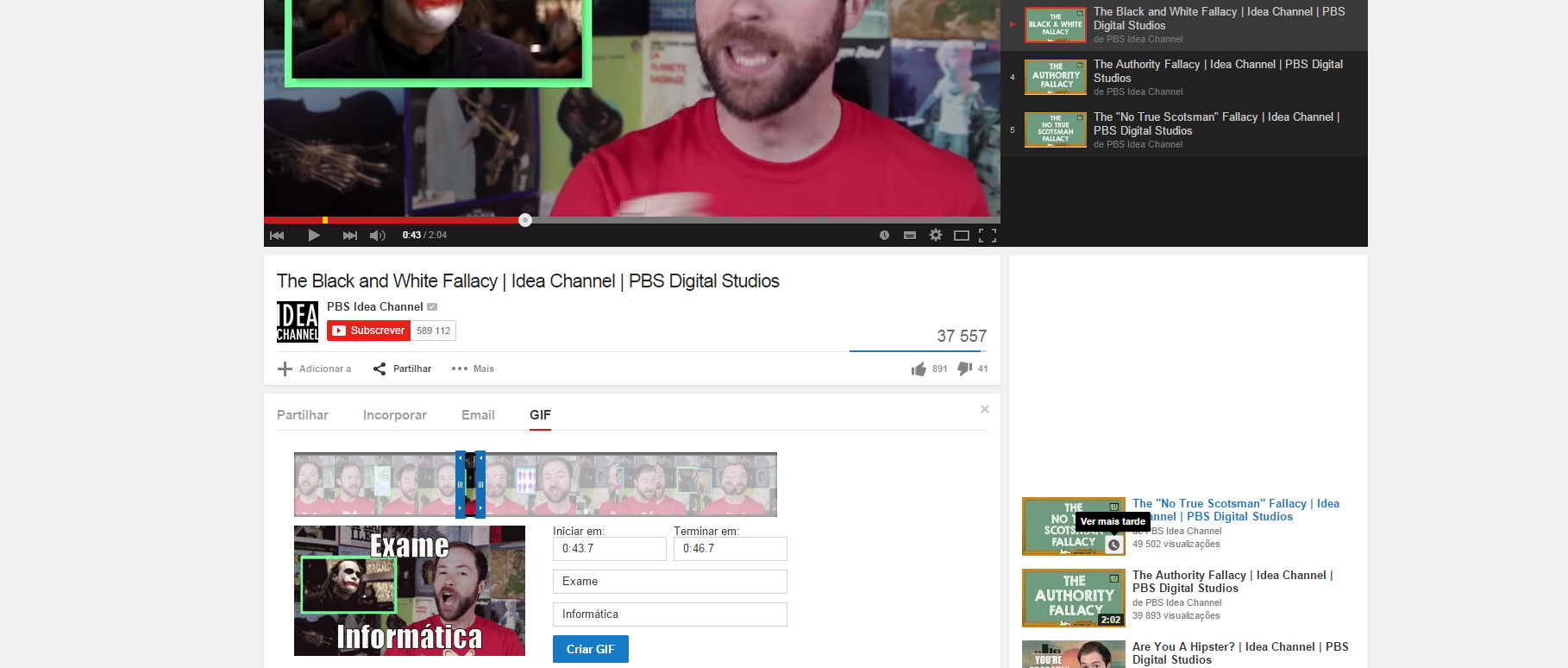Open suggested Authority Fallacy video title

tap(1233, 582)
